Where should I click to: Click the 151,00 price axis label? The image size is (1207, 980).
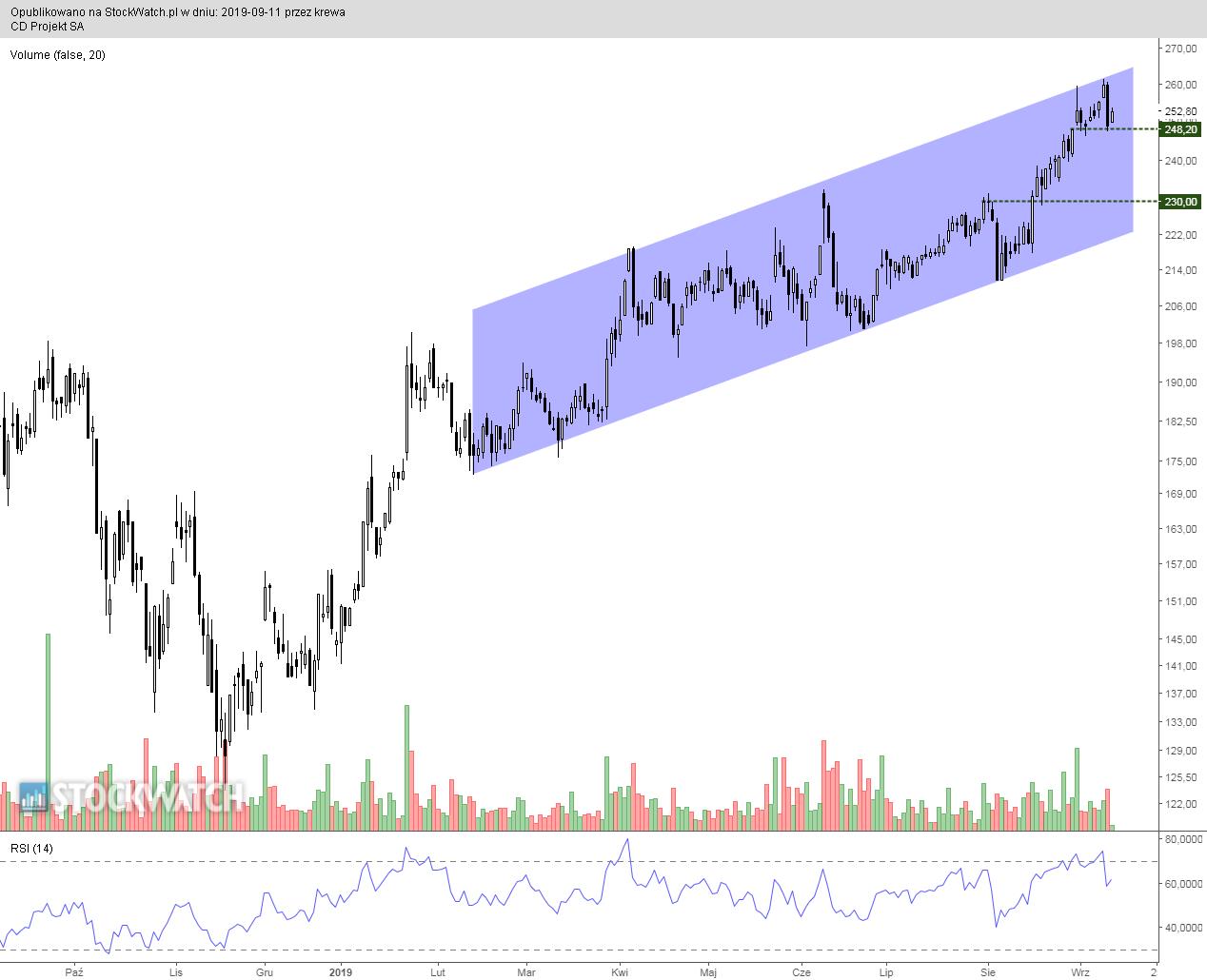point(1182,601)
